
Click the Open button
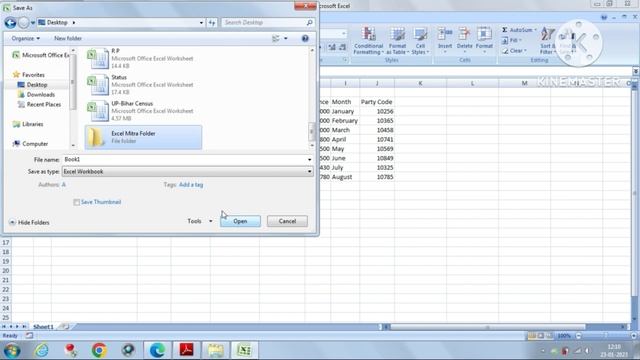tap(240, 221)
